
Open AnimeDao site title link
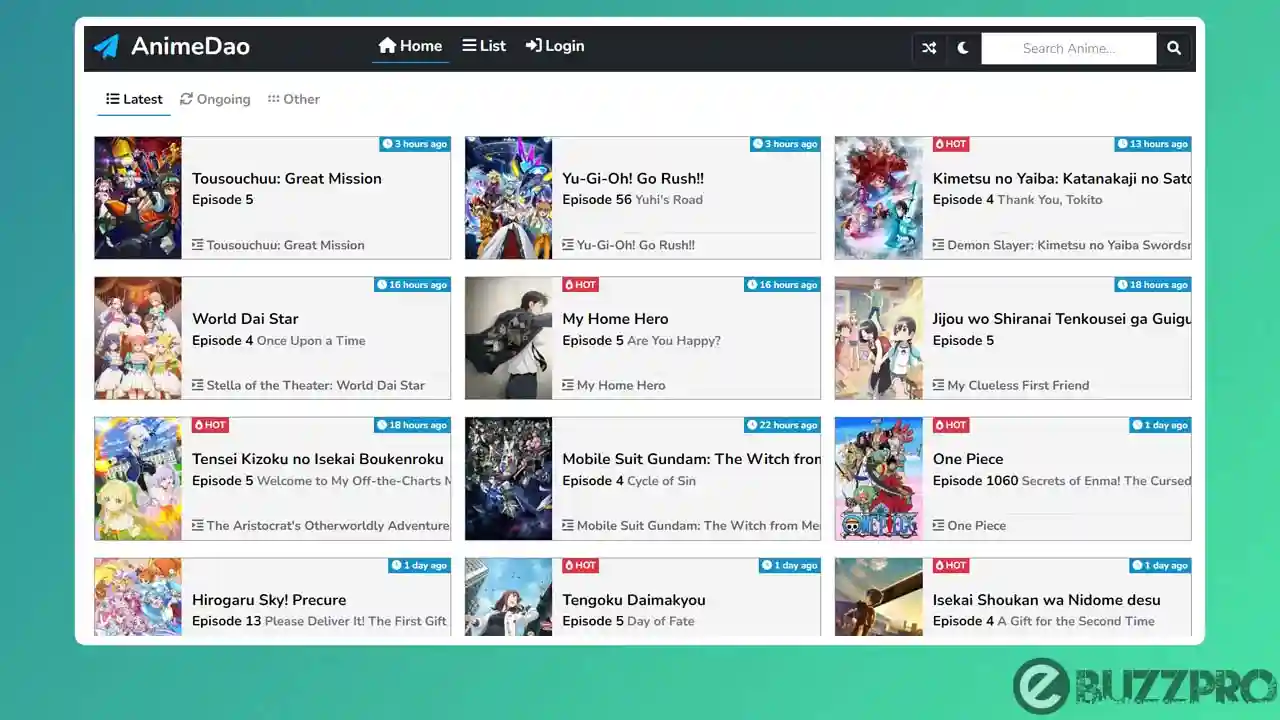click(190, 46)
